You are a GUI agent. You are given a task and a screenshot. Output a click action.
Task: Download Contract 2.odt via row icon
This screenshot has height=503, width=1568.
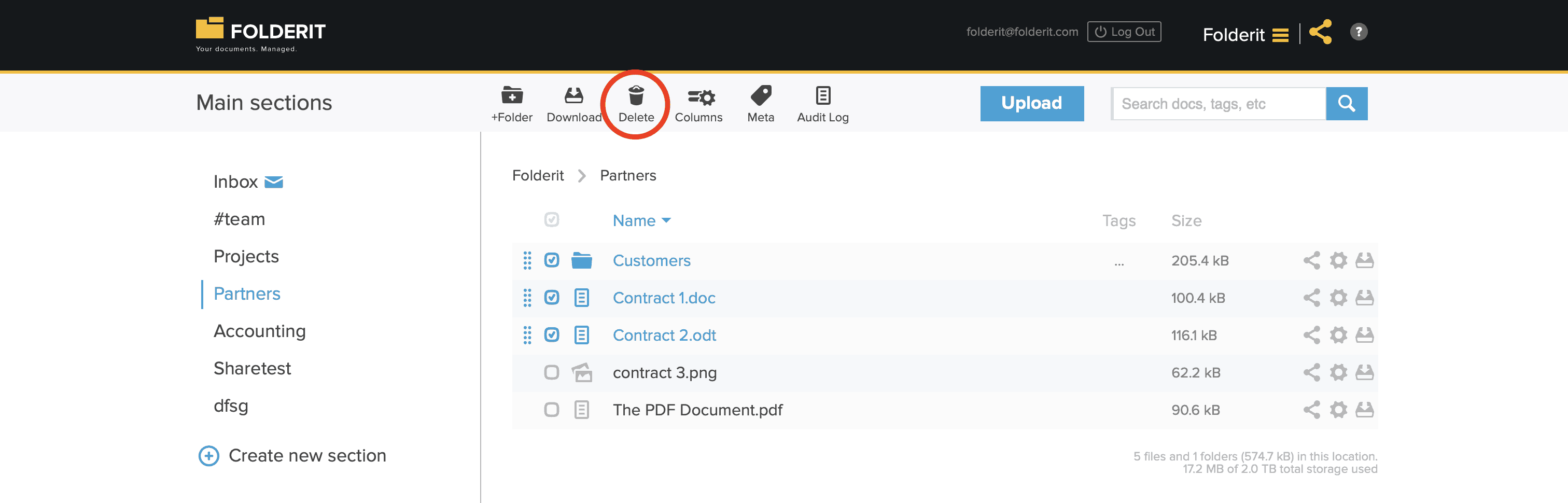tap(1365, 335)
